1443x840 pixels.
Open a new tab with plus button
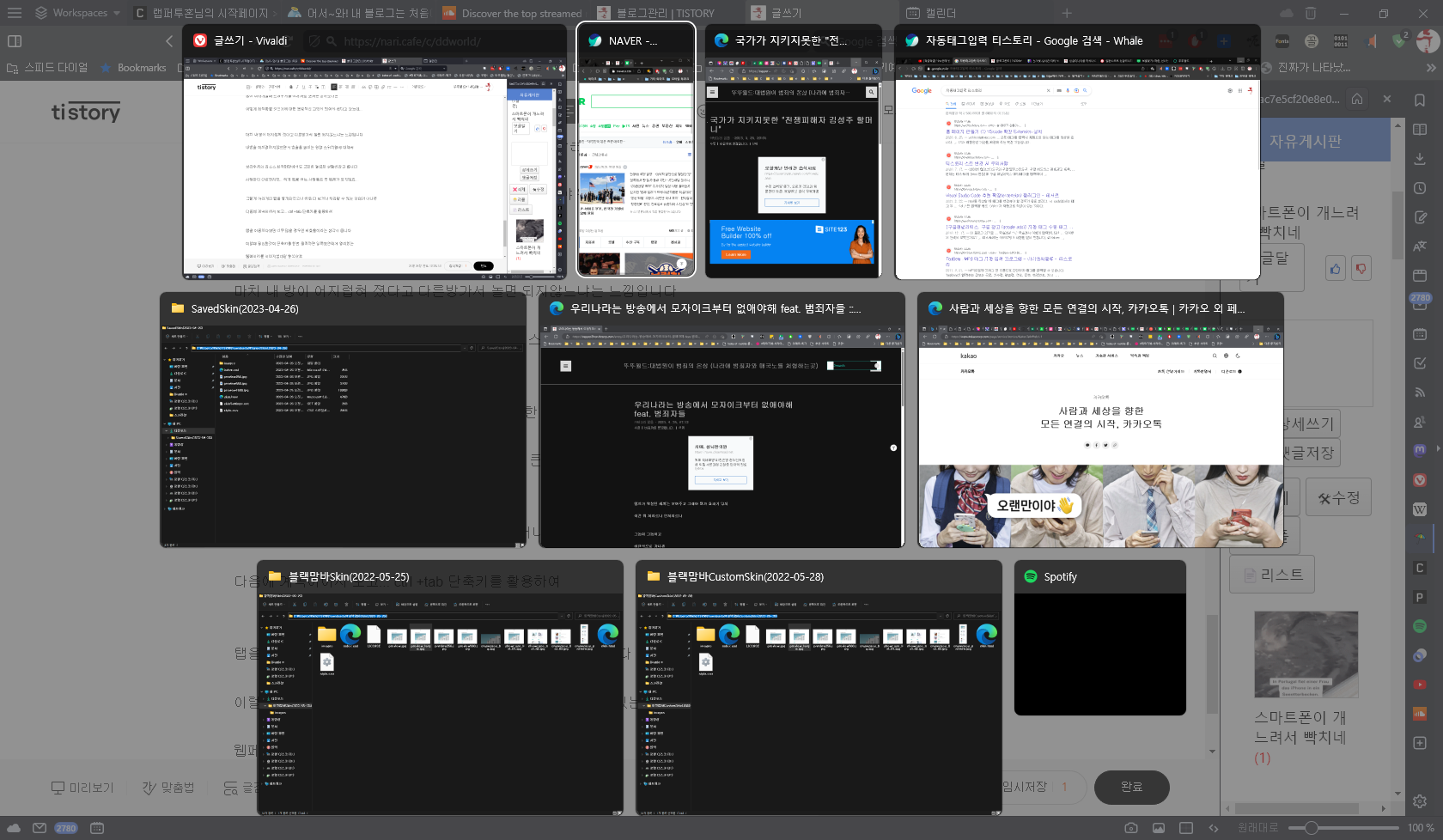point(1067,13)
